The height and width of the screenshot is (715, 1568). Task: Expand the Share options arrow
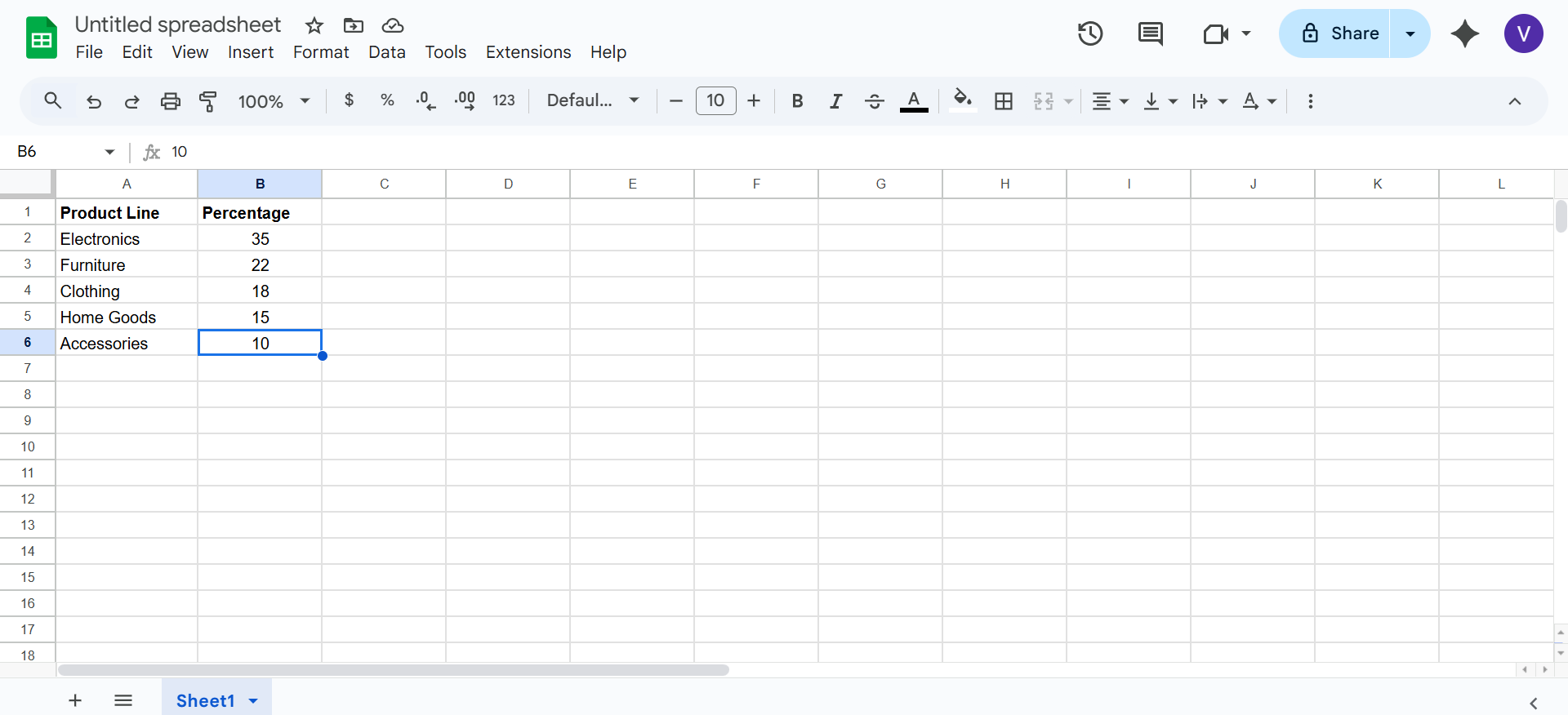pyautogui.click(x=1410, y=33)
